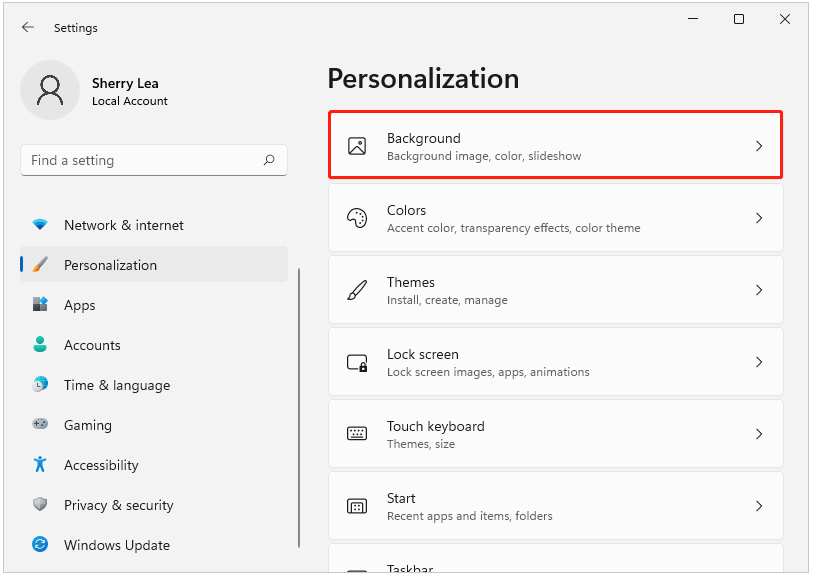Select the Themes brush icon
Viewport: 813px width, 577px height.
pos(357,289)
